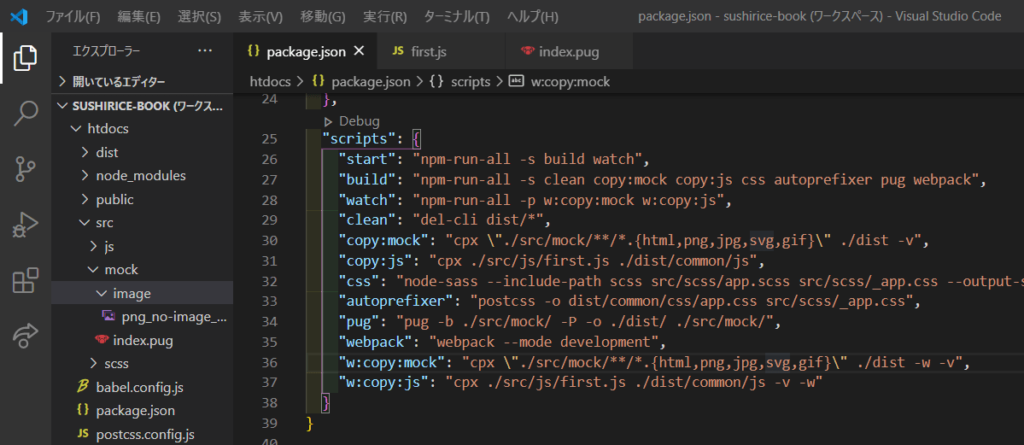Click image file icon for png_no-image
1024x445 pixels.
109,317
